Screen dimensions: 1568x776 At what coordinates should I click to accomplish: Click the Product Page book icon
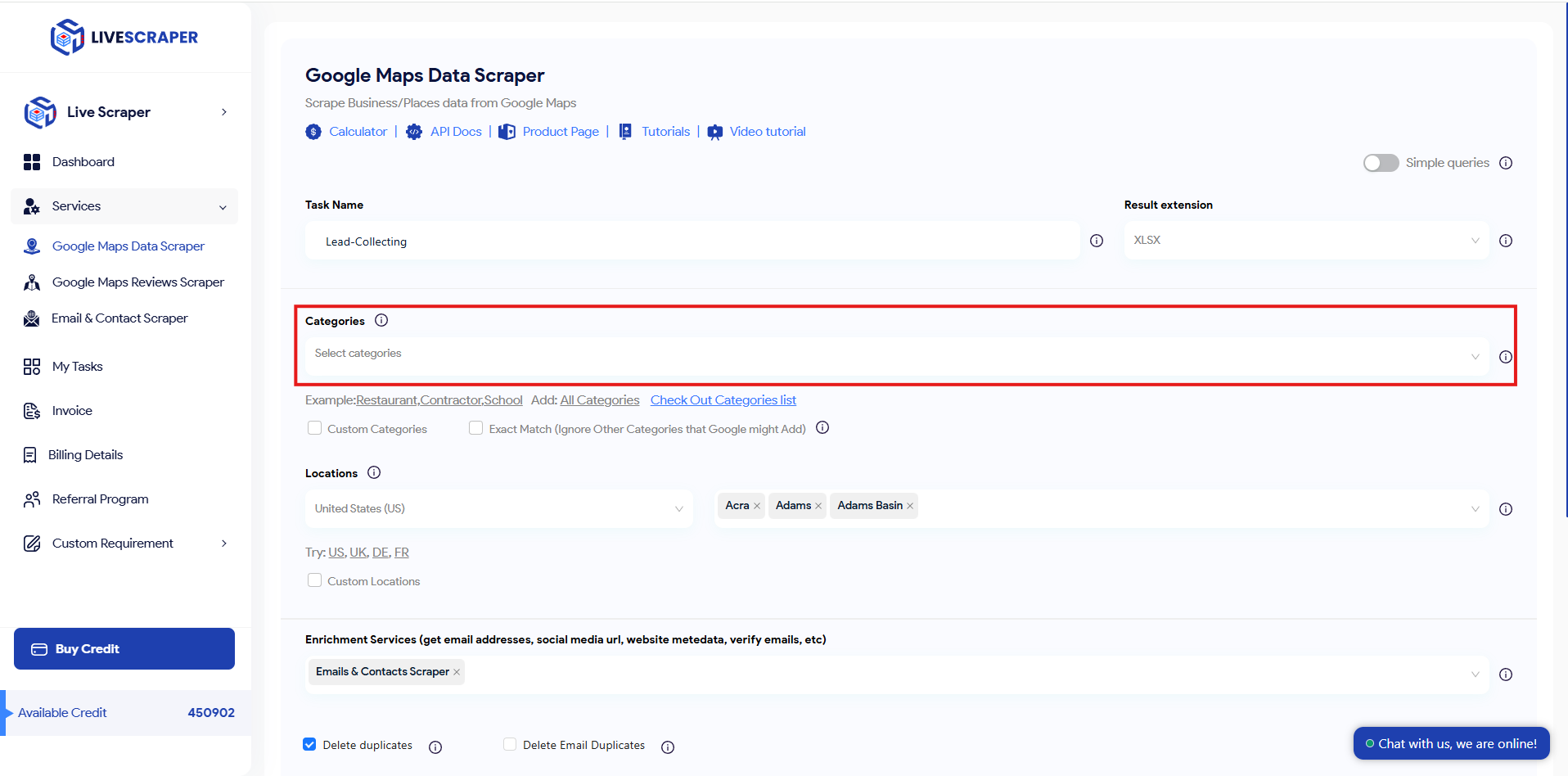507,132
